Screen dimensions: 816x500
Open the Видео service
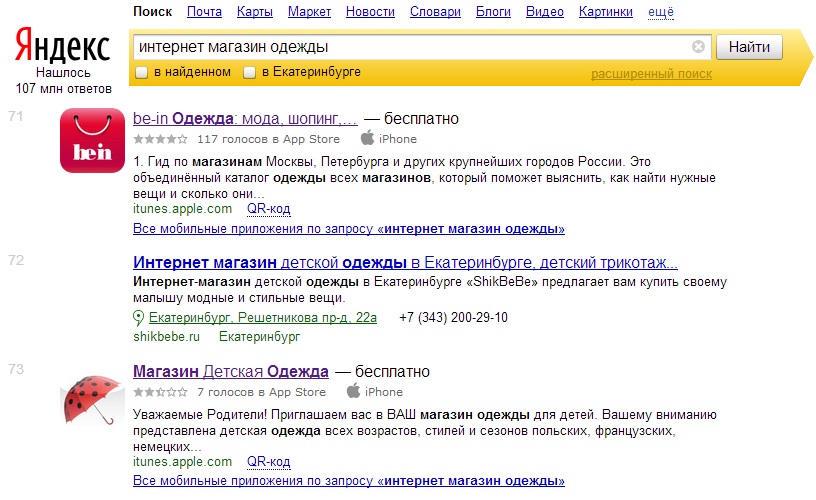point(544,11)
